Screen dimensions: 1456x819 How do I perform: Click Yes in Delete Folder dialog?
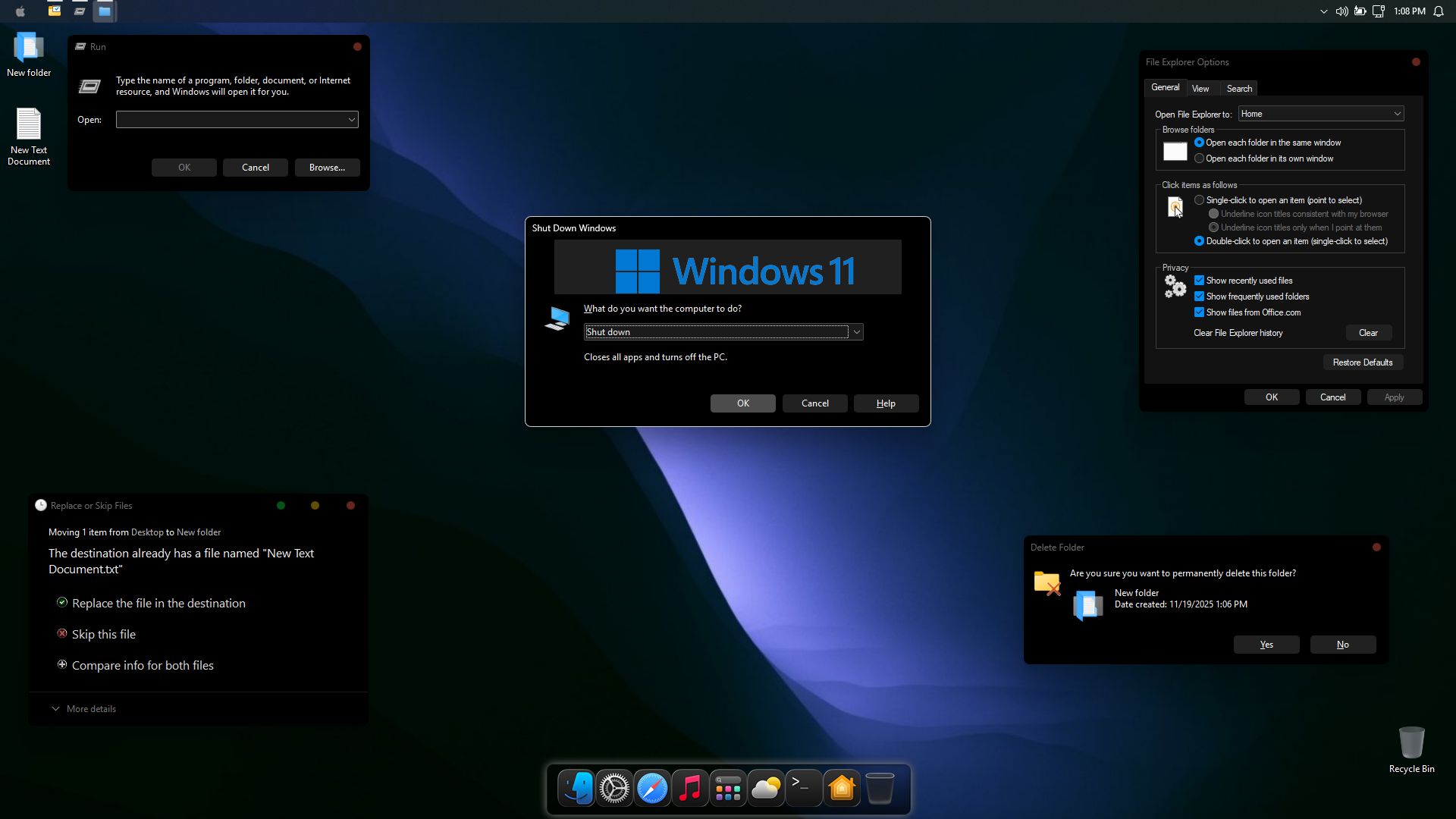(x=1266, y=645)
